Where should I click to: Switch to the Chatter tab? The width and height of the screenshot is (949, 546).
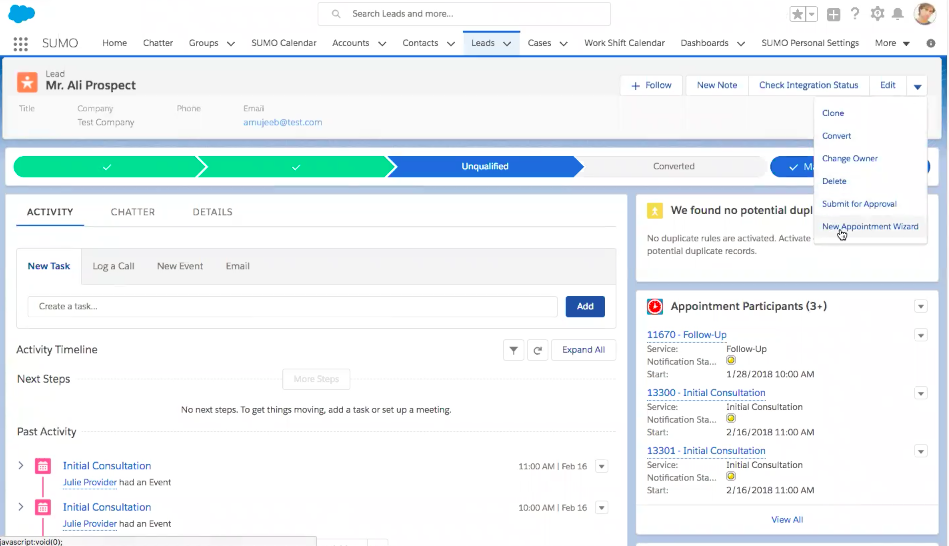click(133, 212)
